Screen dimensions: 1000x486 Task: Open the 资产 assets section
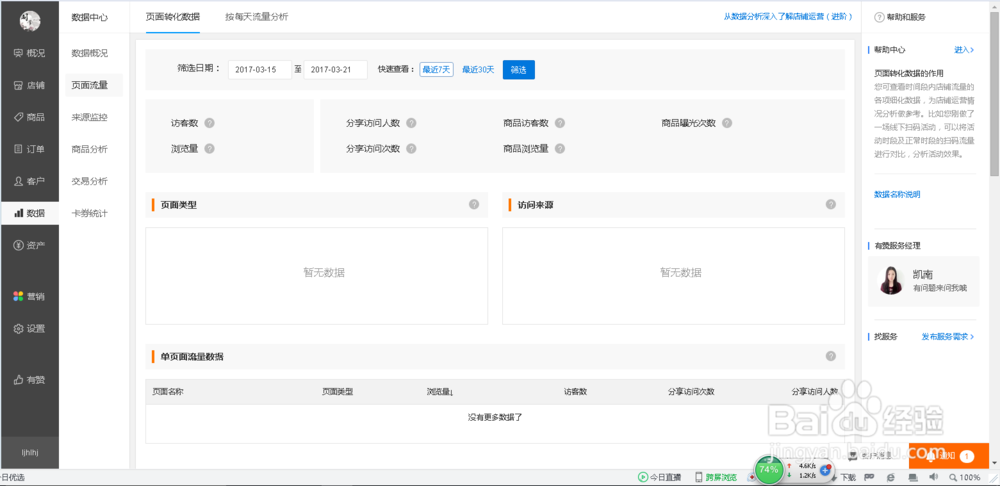[x=29, y=245]
